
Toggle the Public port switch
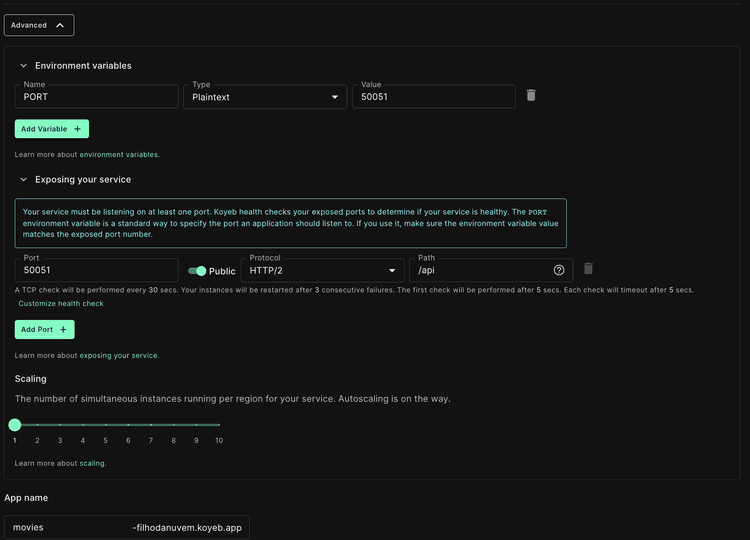point(198,271)
